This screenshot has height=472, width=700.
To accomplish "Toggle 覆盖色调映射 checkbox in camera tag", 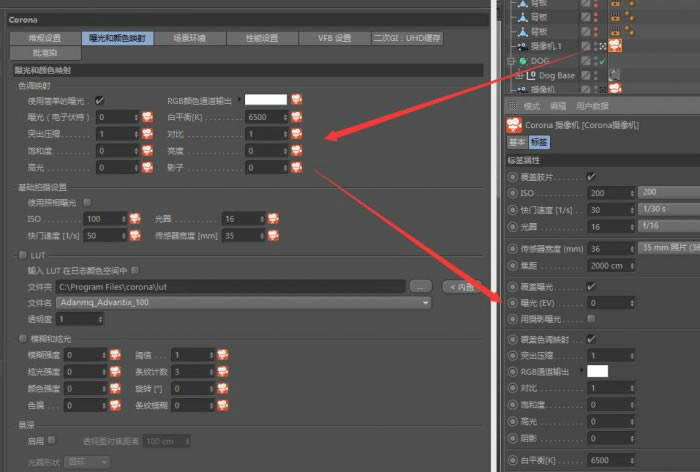I will [591, 339].
